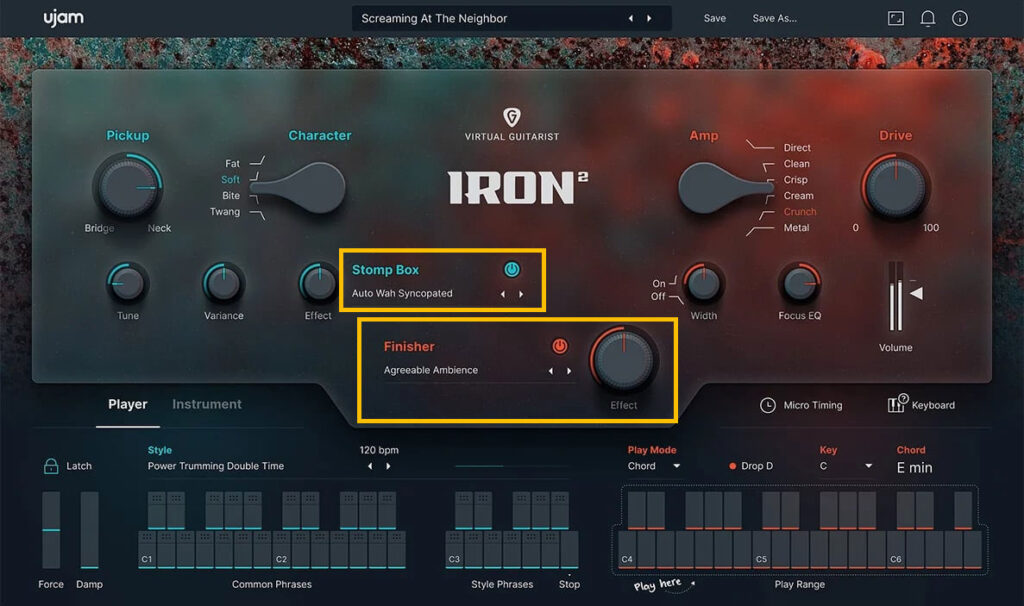Click the ujam logo
Image resolution: width=1024 pixels, height=606 pixels.
[x=63, y=18]
